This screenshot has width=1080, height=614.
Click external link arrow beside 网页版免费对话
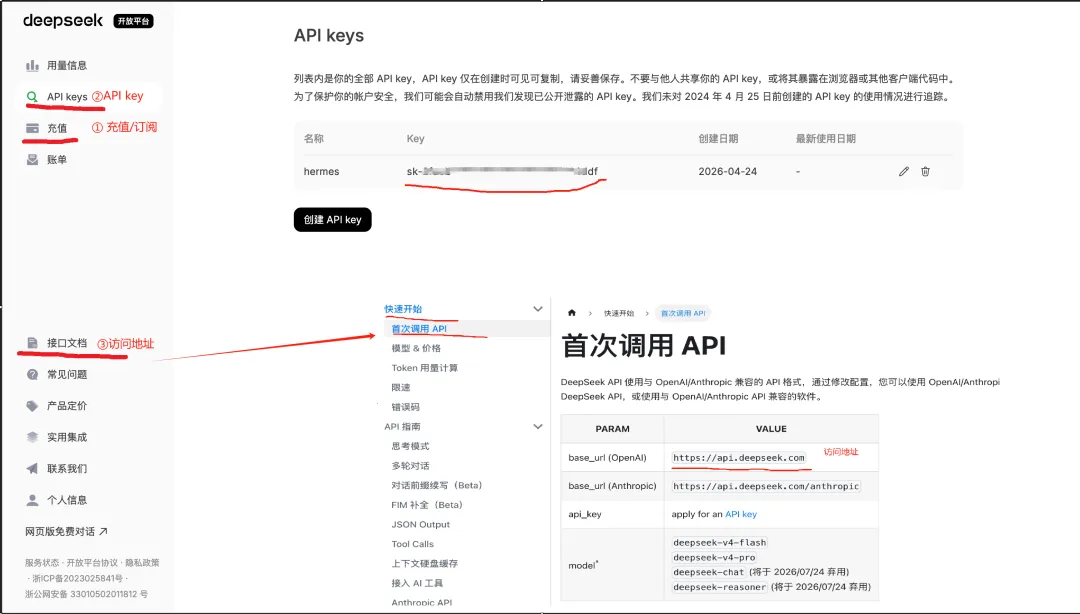pos(103,531)
